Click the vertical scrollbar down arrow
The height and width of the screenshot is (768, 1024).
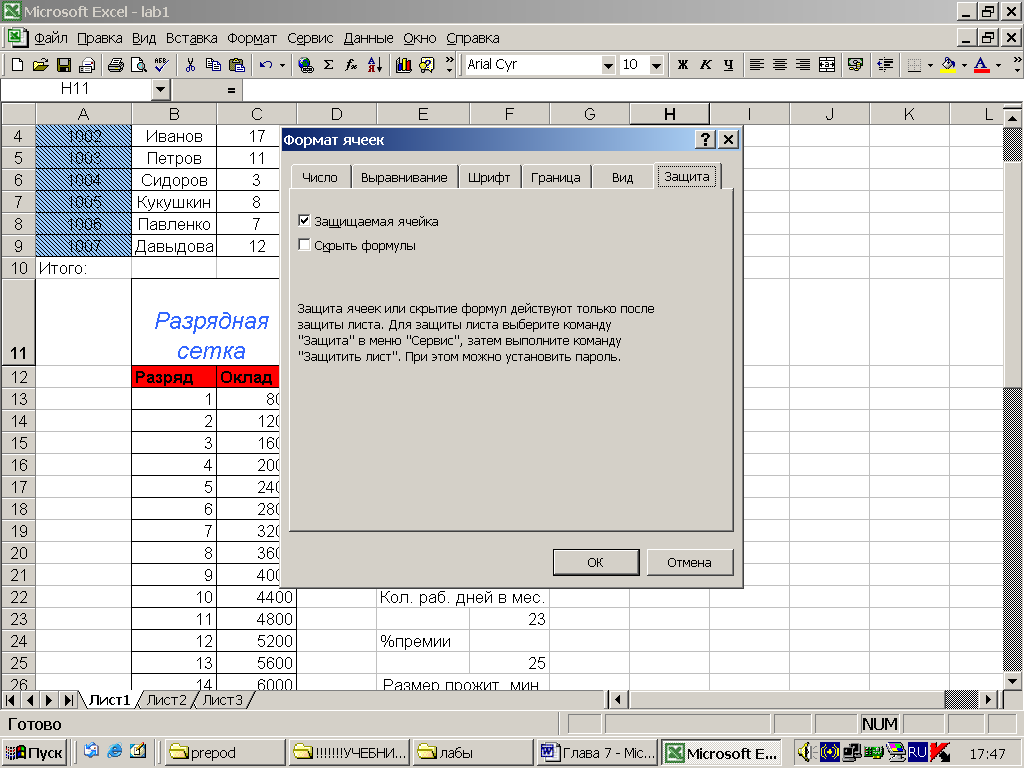point(1012,681)
